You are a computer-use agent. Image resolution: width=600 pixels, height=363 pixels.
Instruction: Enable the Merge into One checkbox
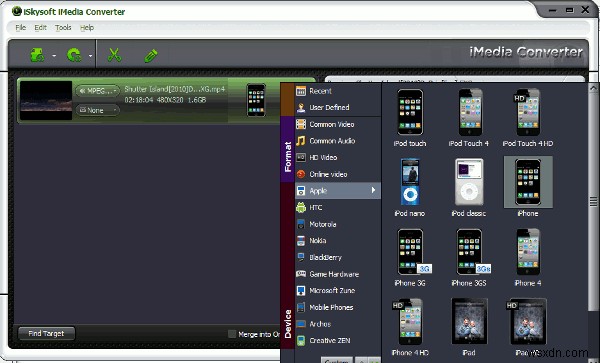(x=232, y=334)
